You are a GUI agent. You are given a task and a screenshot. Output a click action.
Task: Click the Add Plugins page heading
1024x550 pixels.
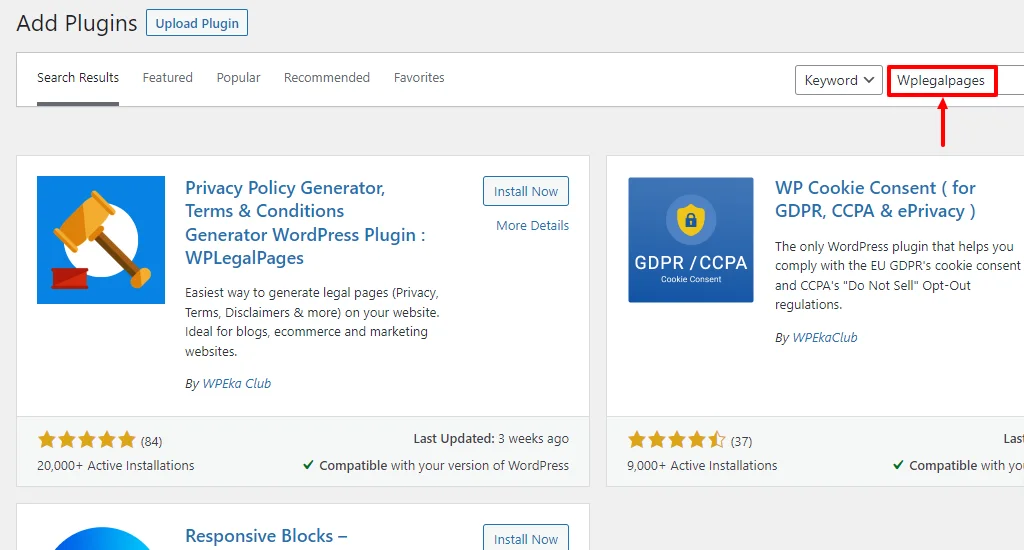(77, 24)
